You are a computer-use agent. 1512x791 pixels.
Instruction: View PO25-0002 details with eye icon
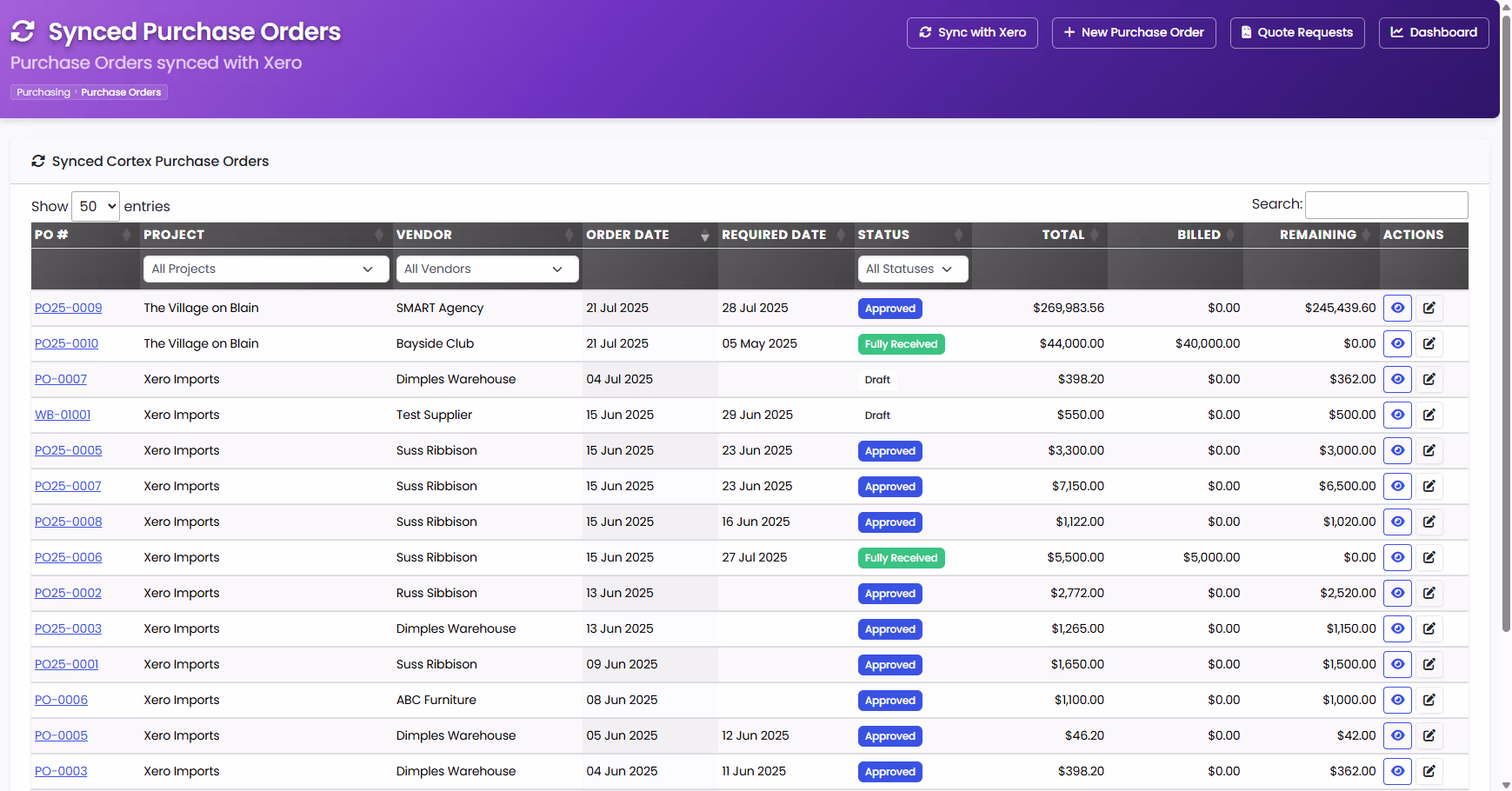coord(1397,593)
